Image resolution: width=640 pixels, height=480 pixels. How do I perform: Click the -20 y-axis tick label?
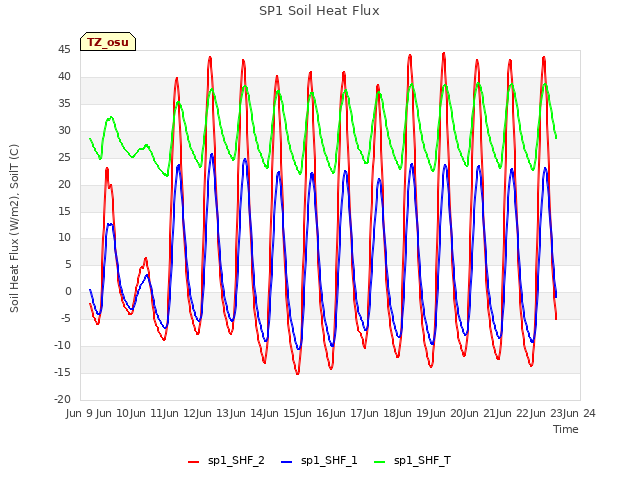click(x=63, y=399)
